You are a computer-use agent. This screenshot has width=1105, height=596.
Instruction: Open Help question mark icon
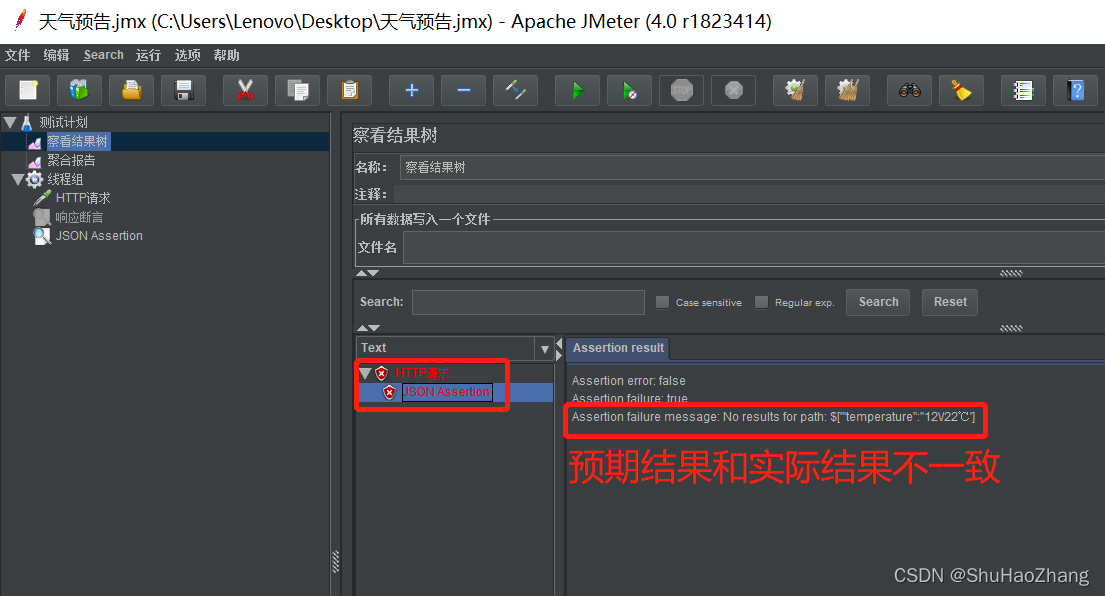[x=1075, y=90]
